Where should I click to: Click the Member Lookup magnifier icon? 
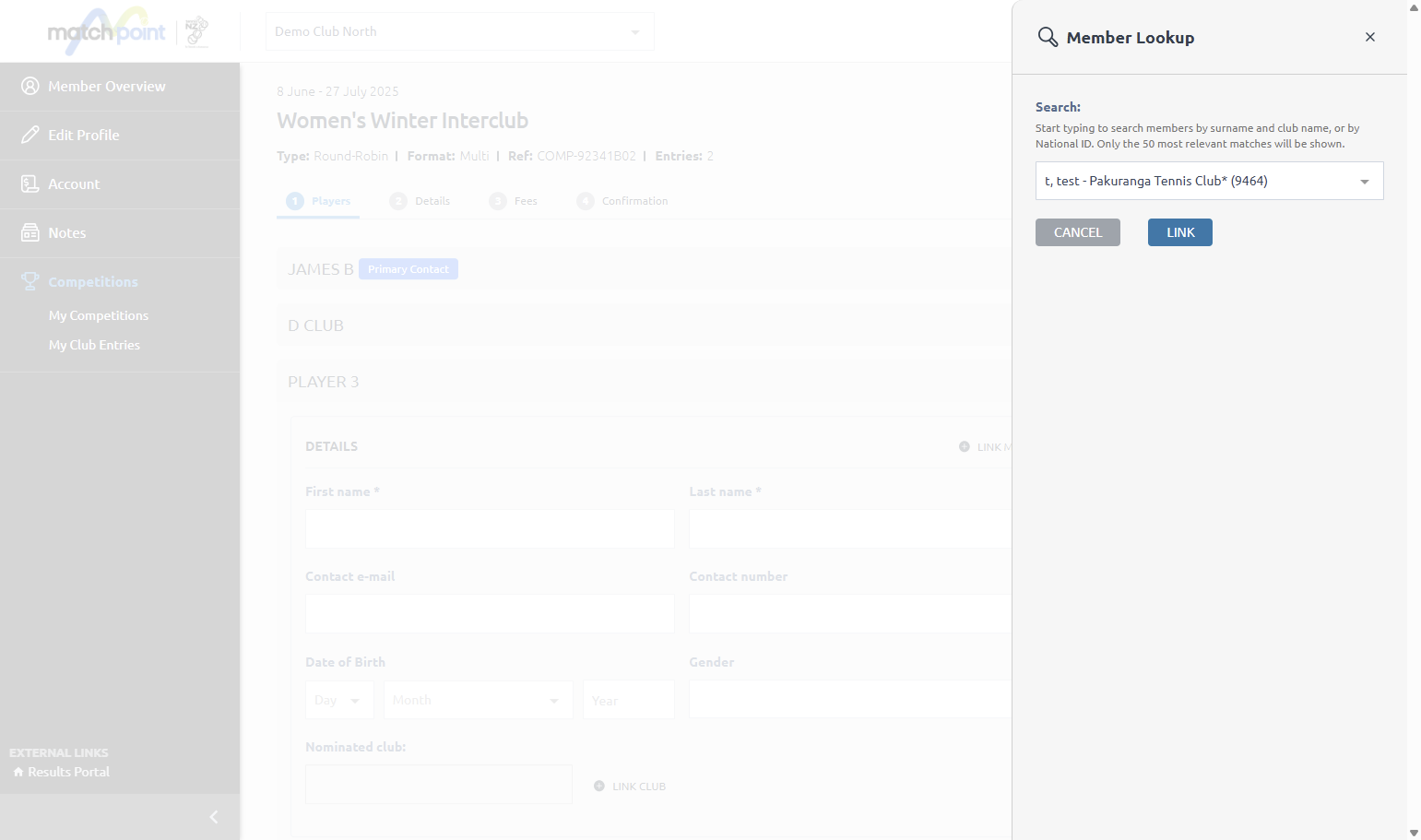point(1048,37)
